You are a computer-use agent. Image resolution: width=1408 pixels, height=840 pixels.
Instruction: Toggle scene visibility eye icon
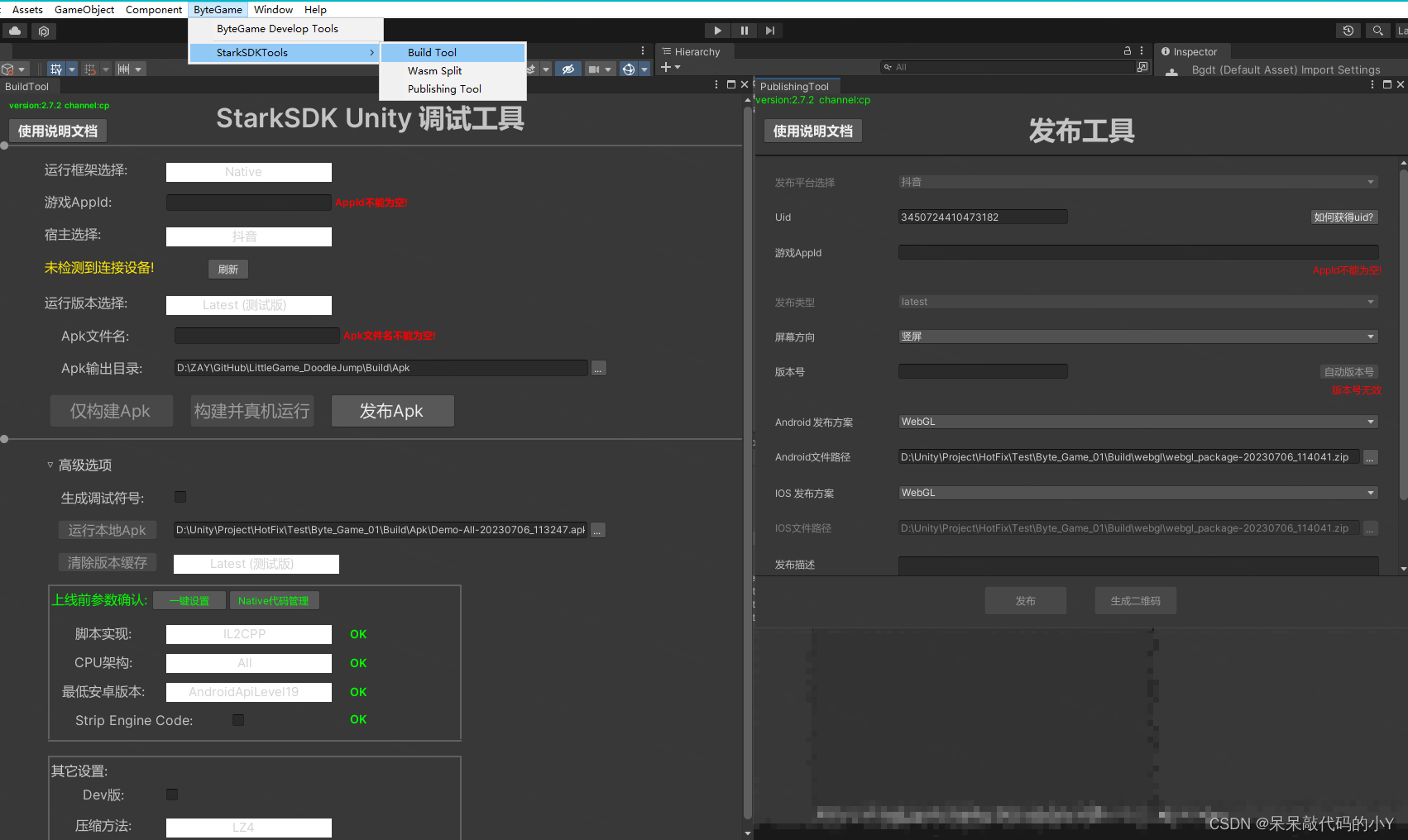click(568, 69)
